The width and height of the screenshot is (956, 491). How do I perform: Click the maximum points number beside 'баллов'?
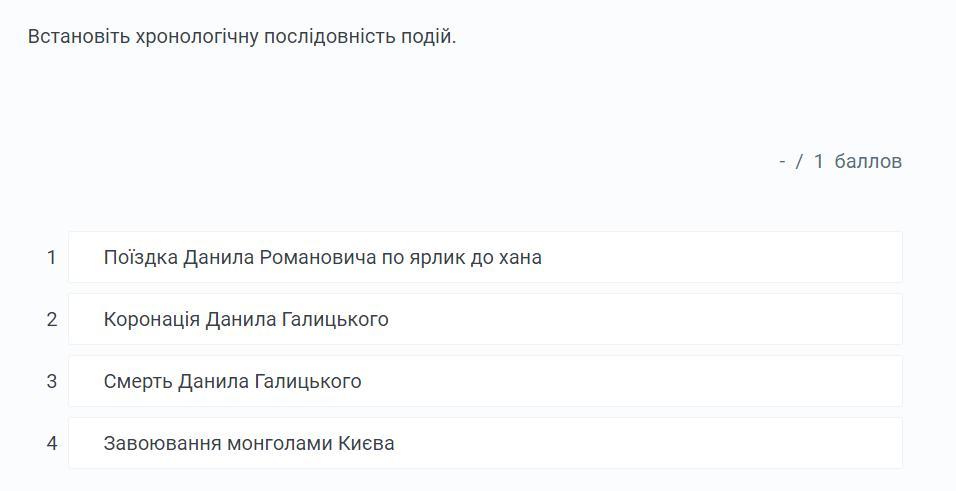(x=818, y=161)
